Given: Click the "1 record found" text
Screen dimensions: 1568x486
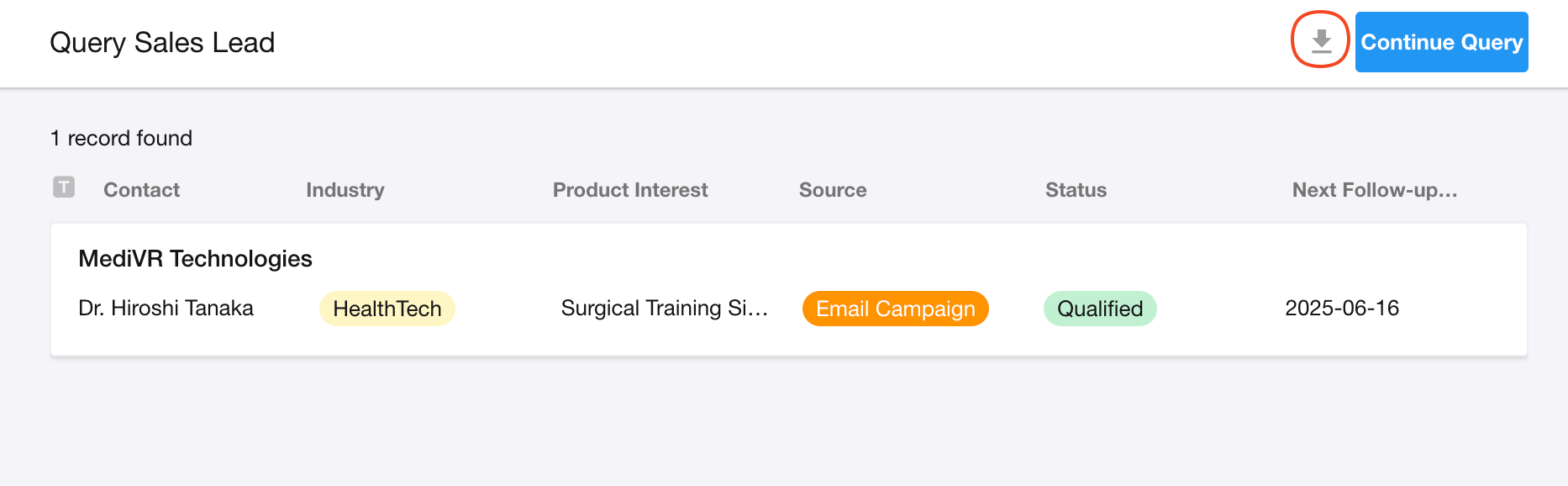Looking at the screenshot, I should [x=121, y=138].
